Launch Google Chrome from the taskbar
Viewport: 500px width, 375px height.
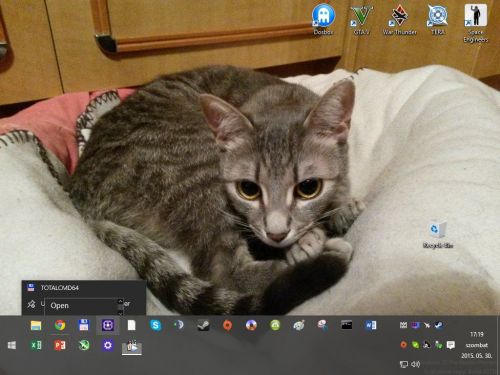coord(60,325)
